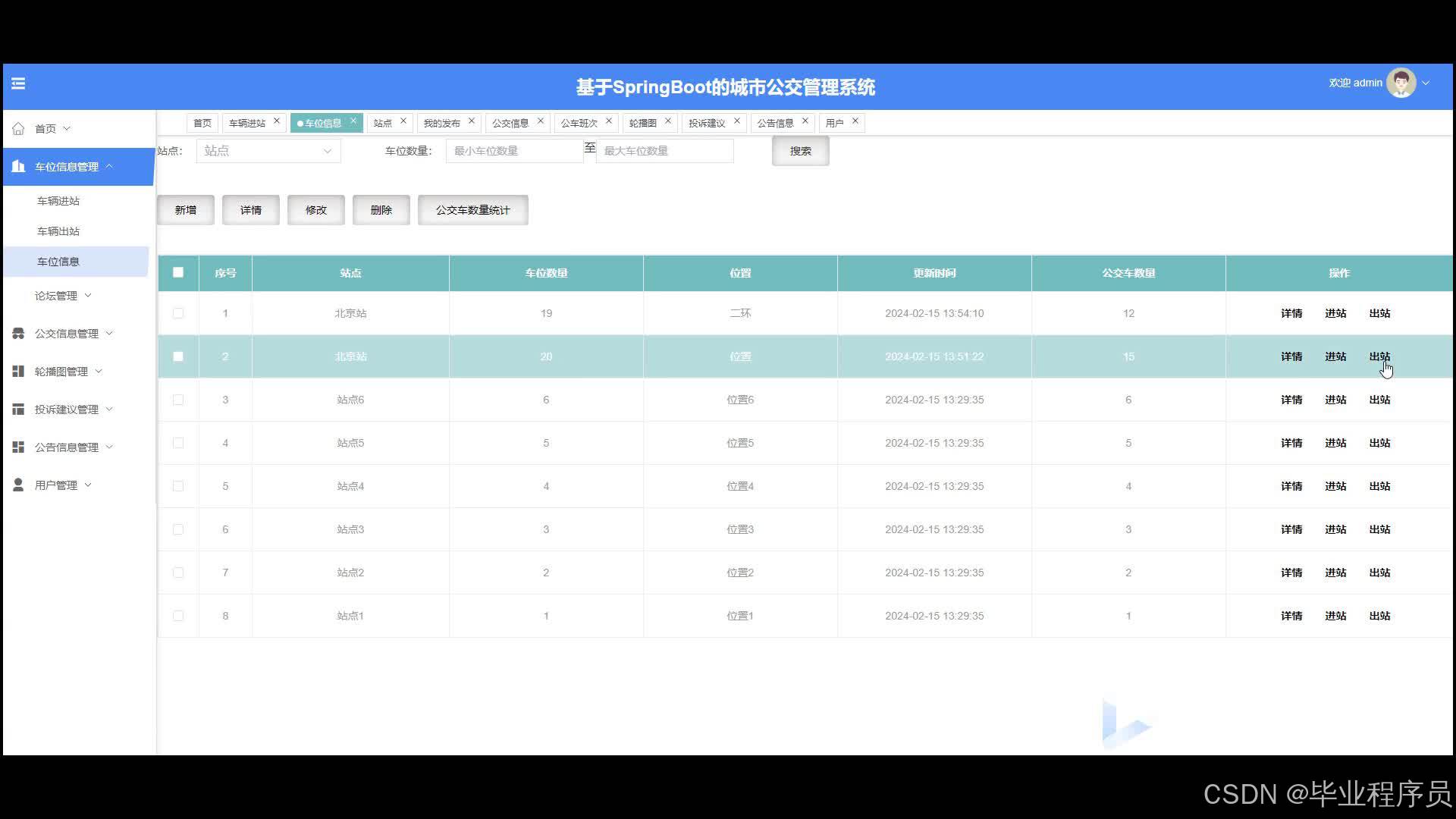
Task: Open the 站点 dropdown filter
Action: coord(268,151)
